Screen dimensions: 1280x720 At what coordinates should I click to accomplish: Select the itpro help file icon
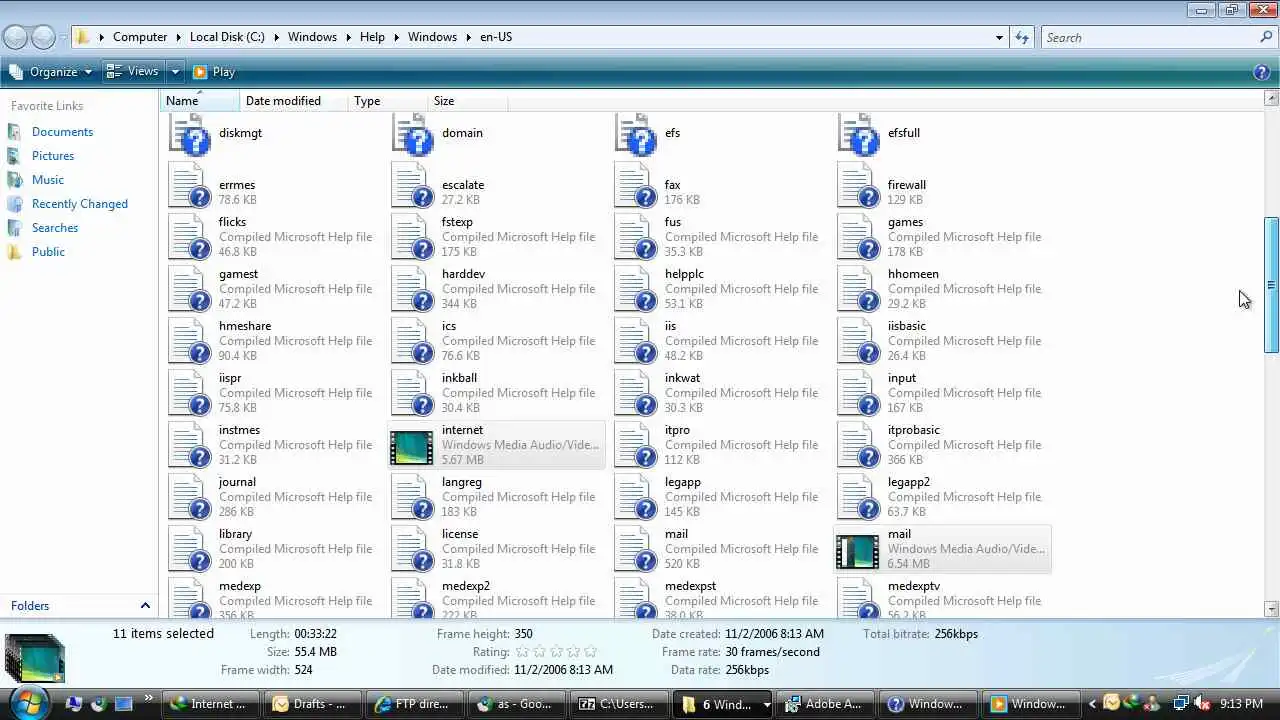(636, 446)
